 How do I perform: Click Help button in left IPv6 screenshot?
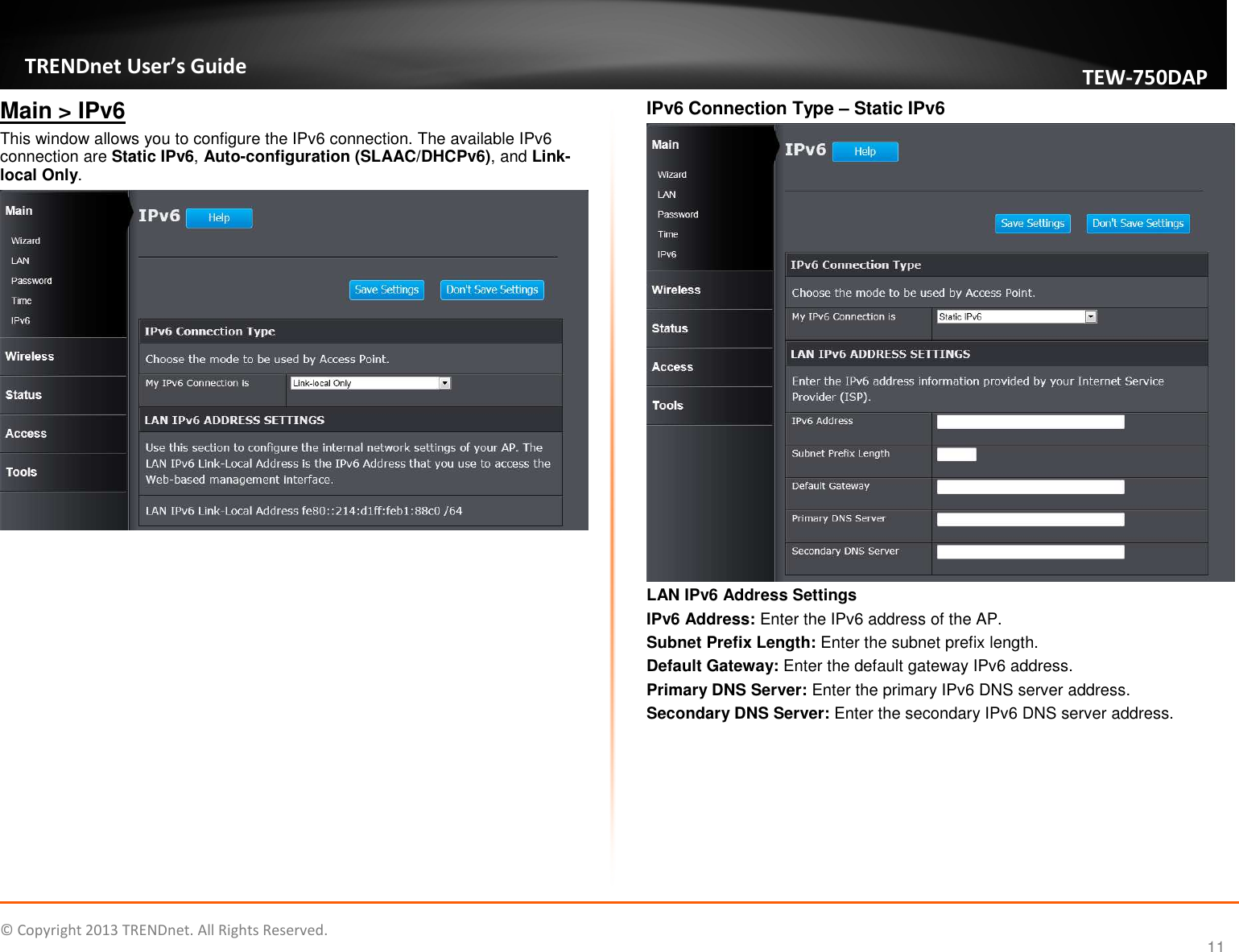(x=219, y=218)
